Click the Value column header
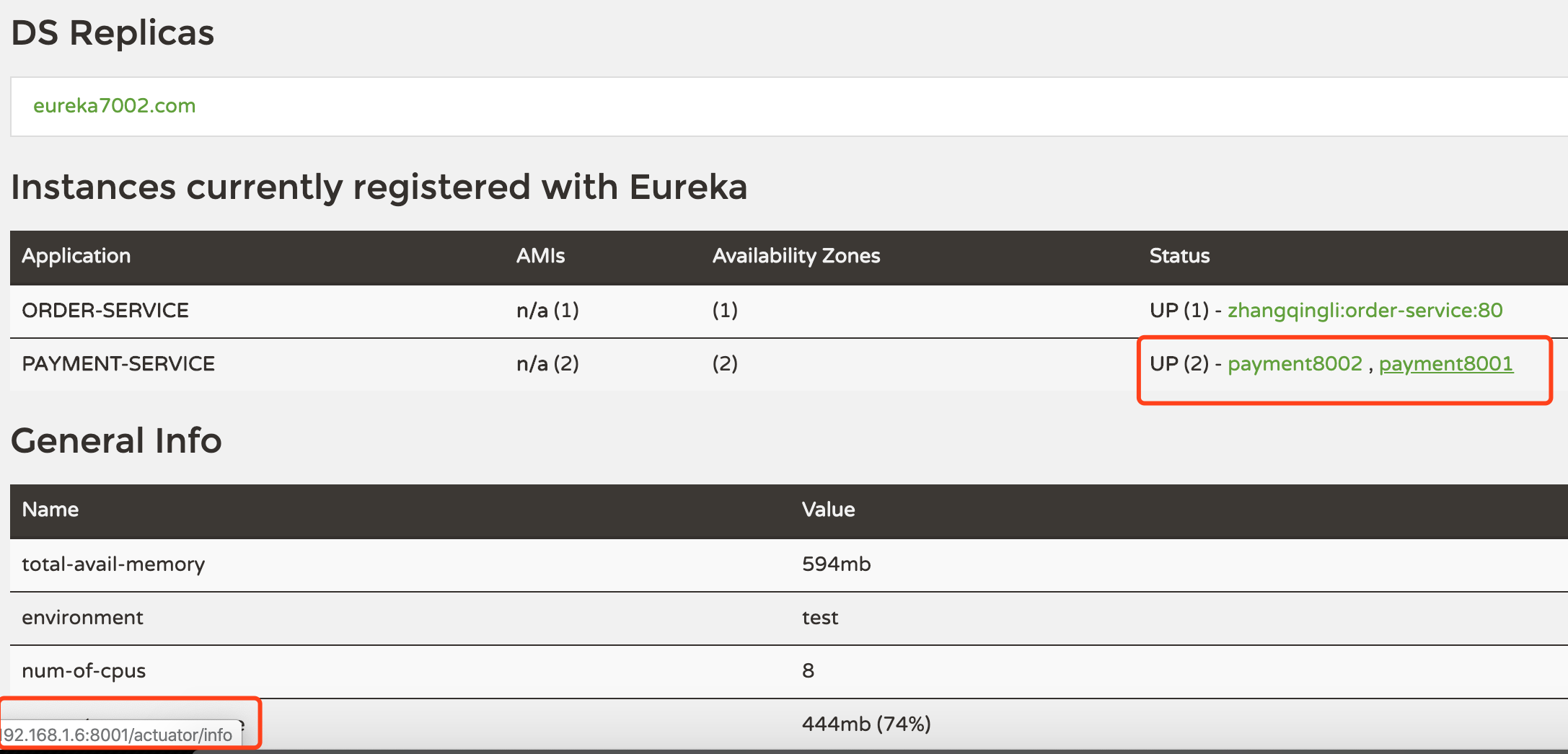 pyautogui.click(x=828, y=510)
